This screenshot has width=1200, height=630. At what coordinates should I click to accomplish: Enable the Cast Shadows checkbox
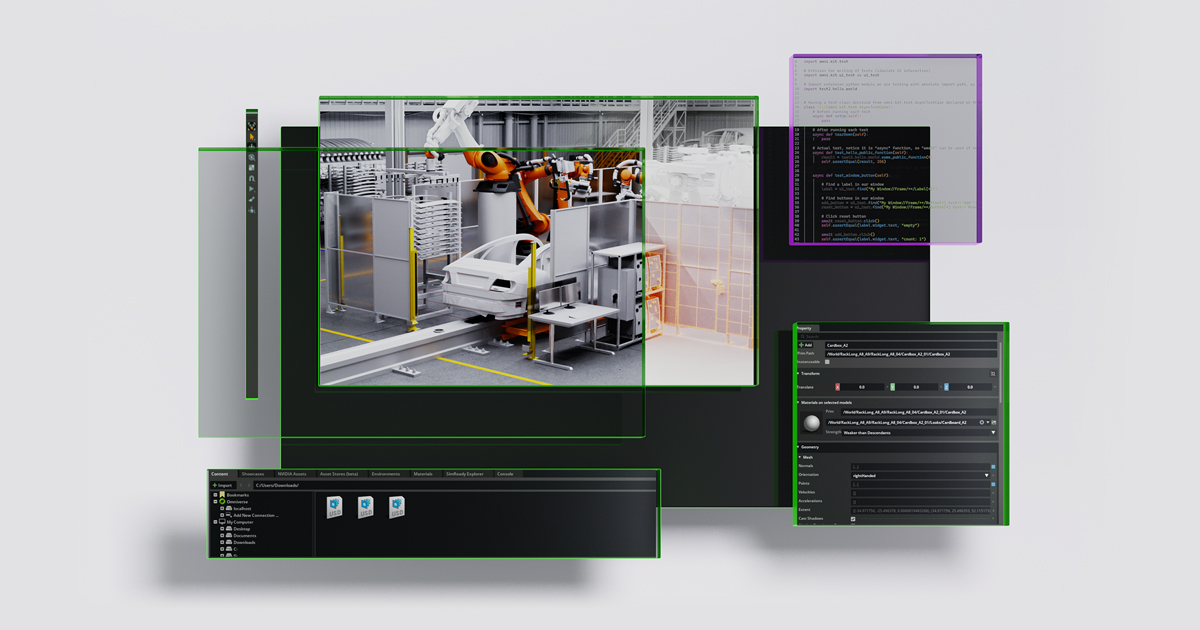[x=852, y=518]
